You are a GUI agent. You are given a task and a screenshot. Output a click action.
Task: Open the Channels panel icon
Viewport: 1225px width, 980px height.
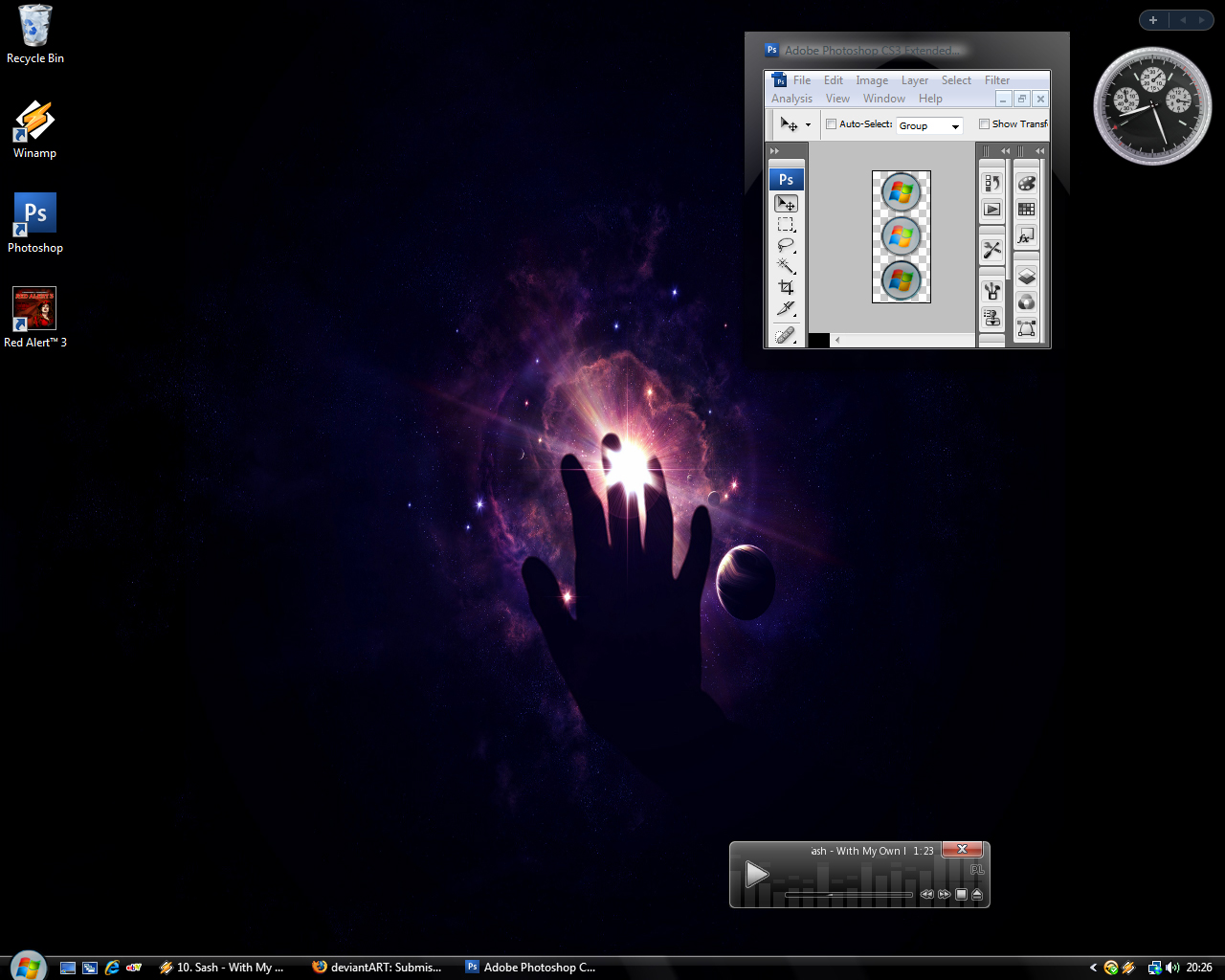click(1026, 302)
